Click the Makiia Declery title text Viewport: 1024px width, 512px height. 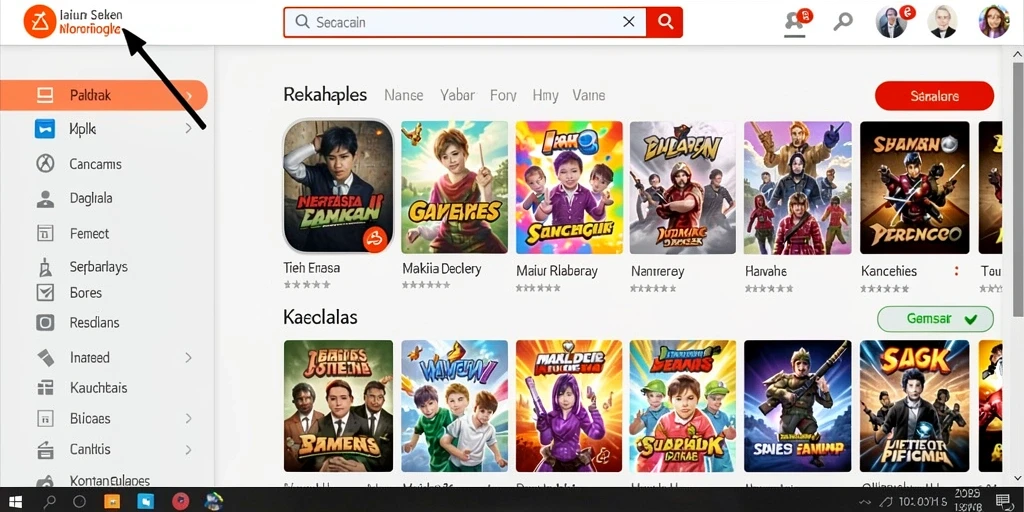[441, 269]
